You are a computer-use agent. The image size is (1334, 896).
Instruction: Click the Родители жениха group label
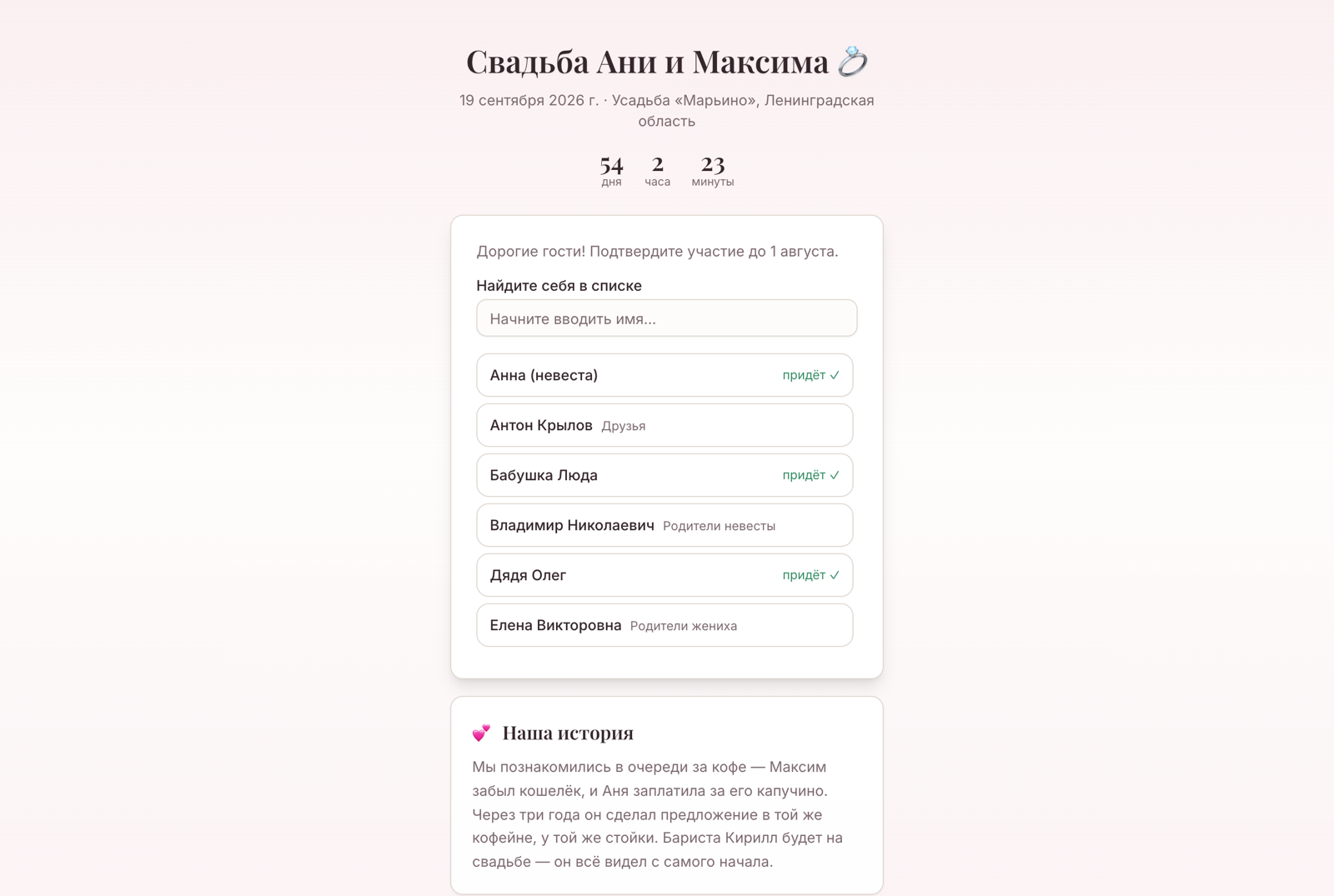[684, 626]
